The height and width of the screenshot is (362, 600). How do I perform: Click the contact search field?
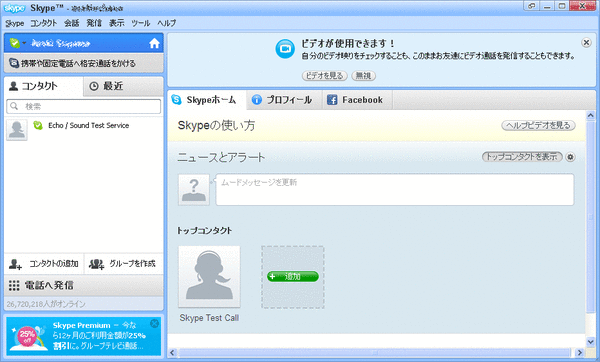pyautogui.click(x=84, y=106)
